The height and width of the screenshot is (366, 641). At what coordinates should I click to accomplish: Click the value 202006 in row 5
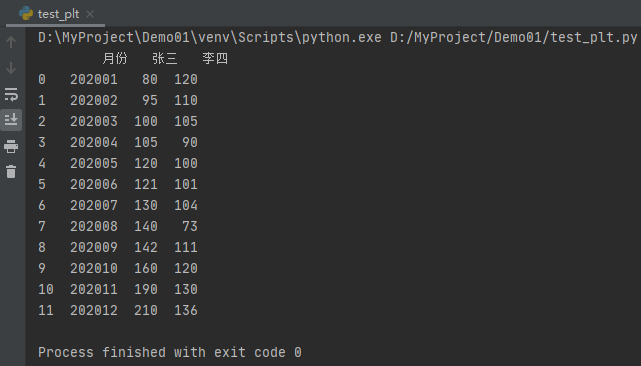point(94,184)
